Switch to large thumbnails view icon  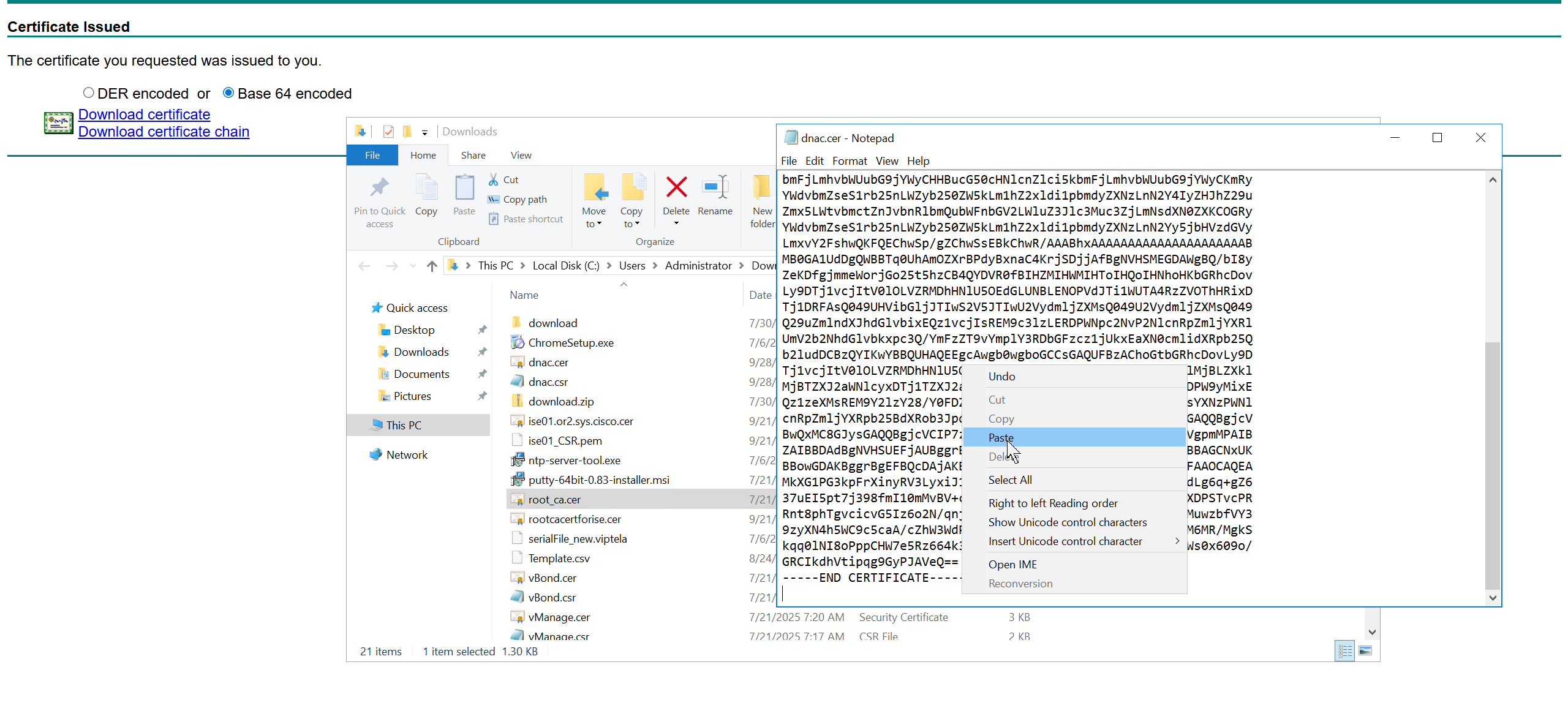tap(1365, 650)
